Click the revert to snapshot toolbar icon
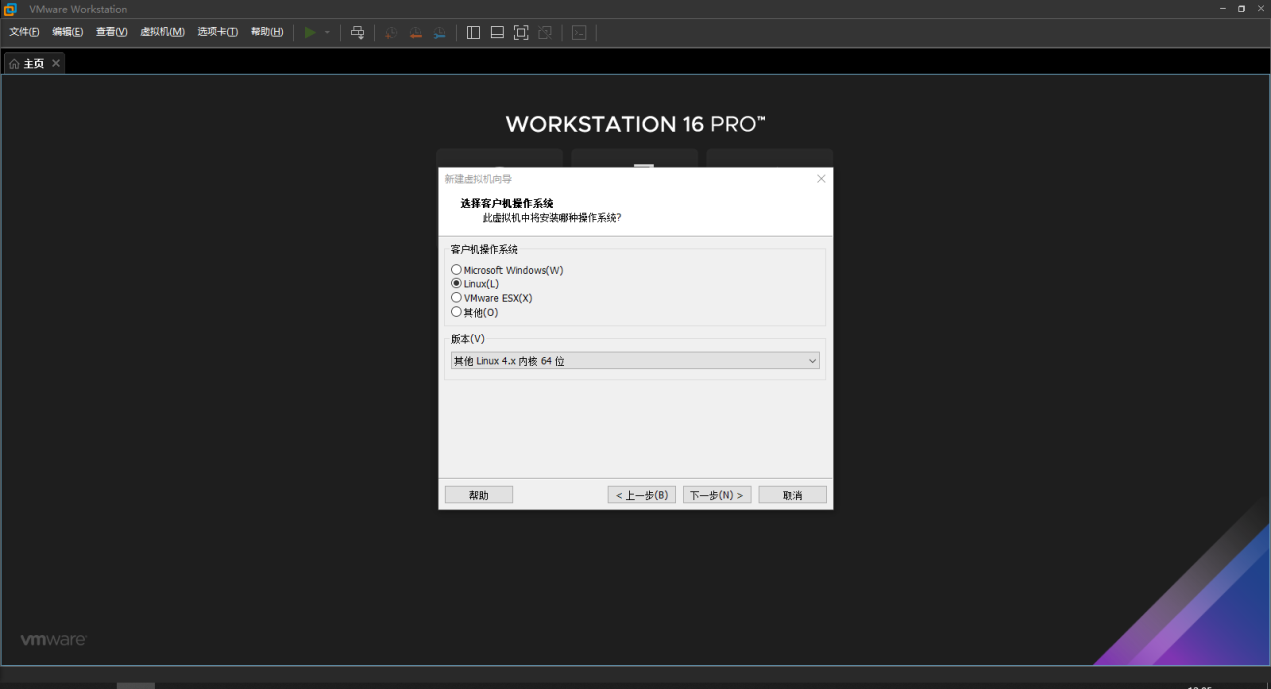Image resolution: width=1271 pixels, height=689 pixels. click(415, 32)
